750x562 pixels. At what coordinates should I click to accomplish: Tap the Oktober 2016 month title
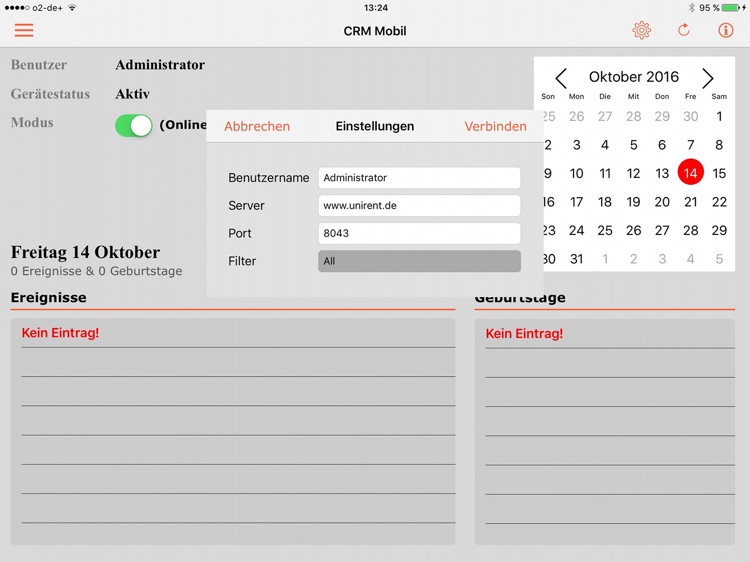[634, 77]
